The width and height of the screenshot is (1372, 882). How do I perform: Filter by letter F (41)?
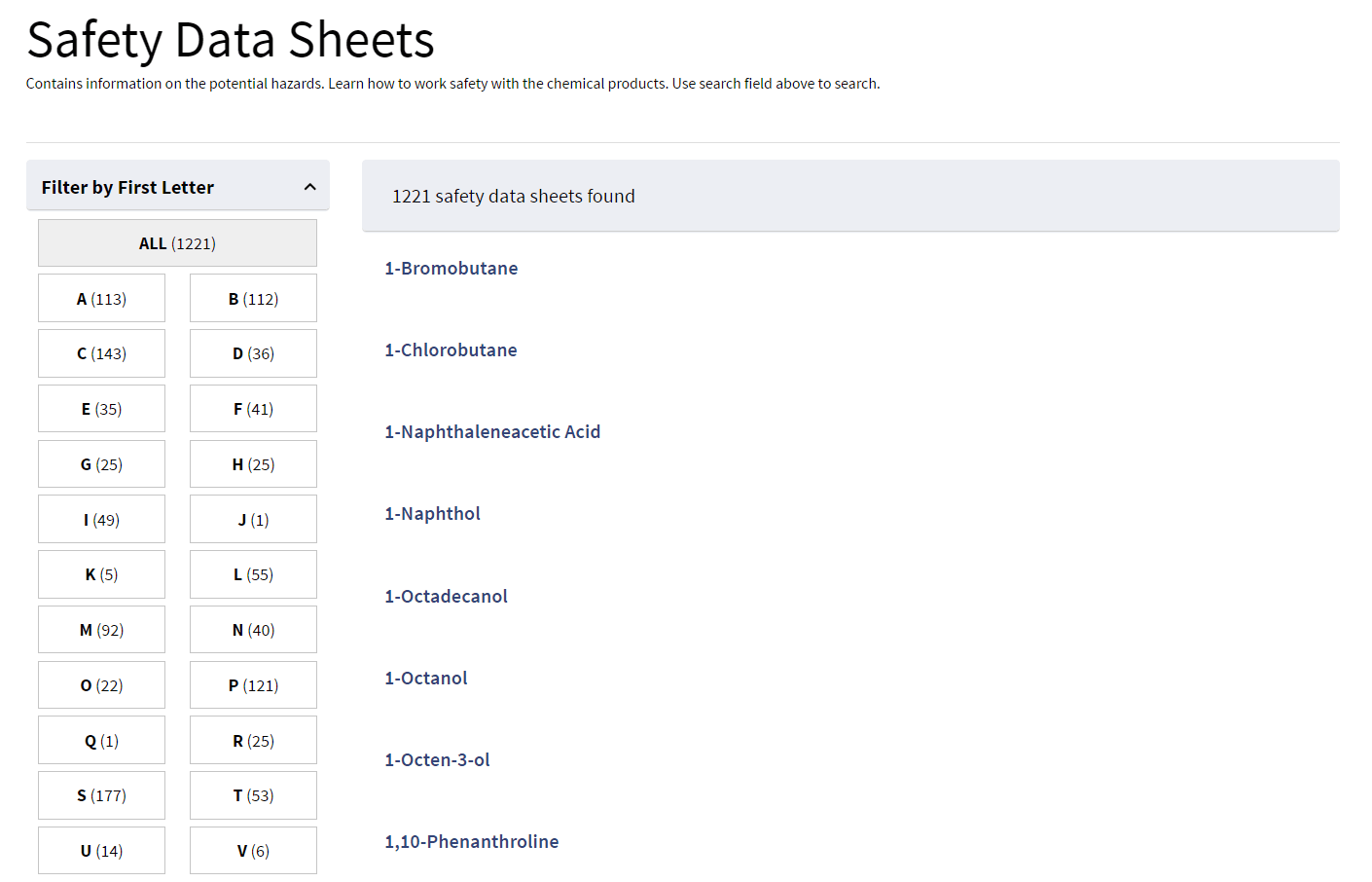[253, 409]
